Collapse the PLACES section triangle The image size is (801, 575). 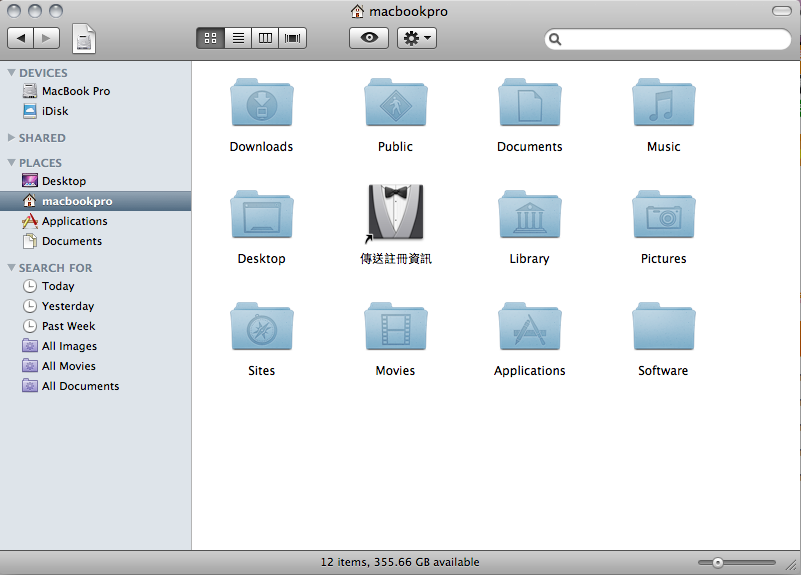pos(11,163)
